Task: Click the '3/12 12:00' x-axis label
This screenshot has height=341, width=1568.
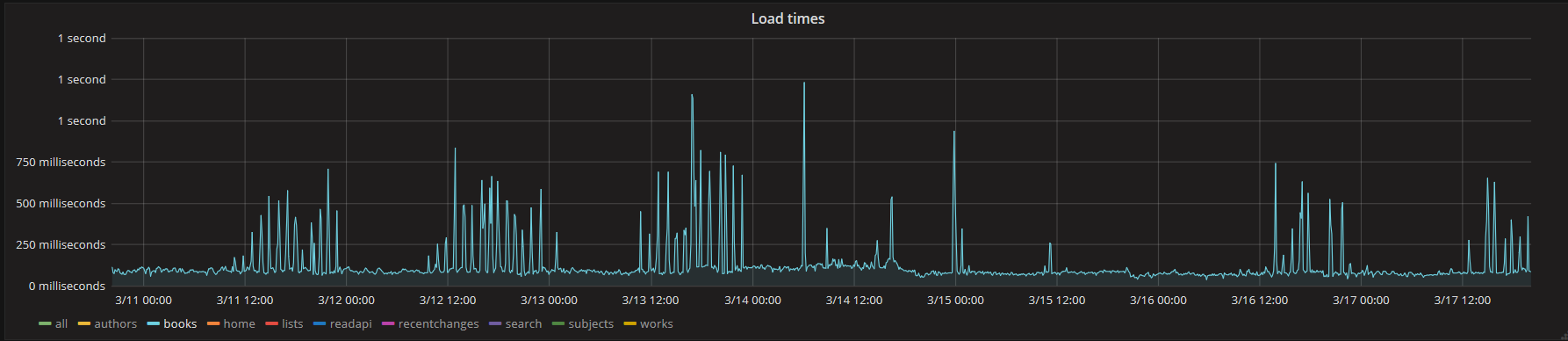Action: tap(448, 301)
